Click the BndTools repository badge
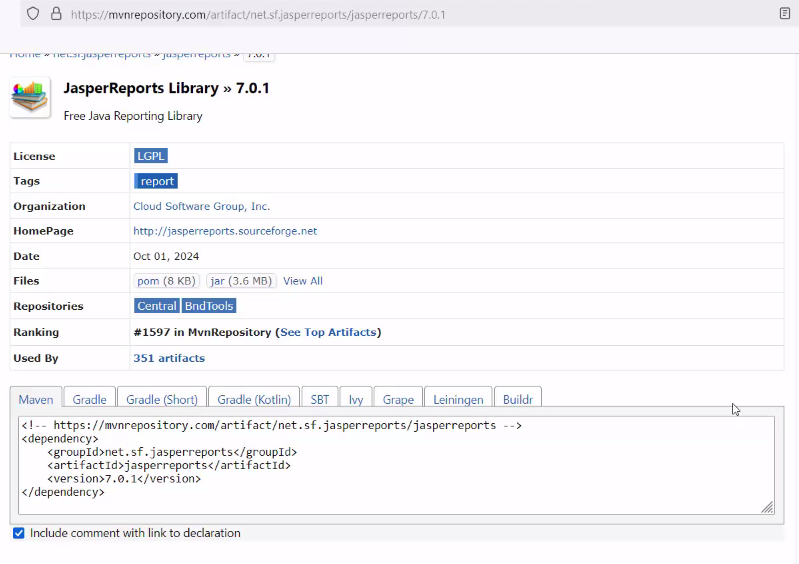The image size is (799, 564). click(x=209, y=306)
